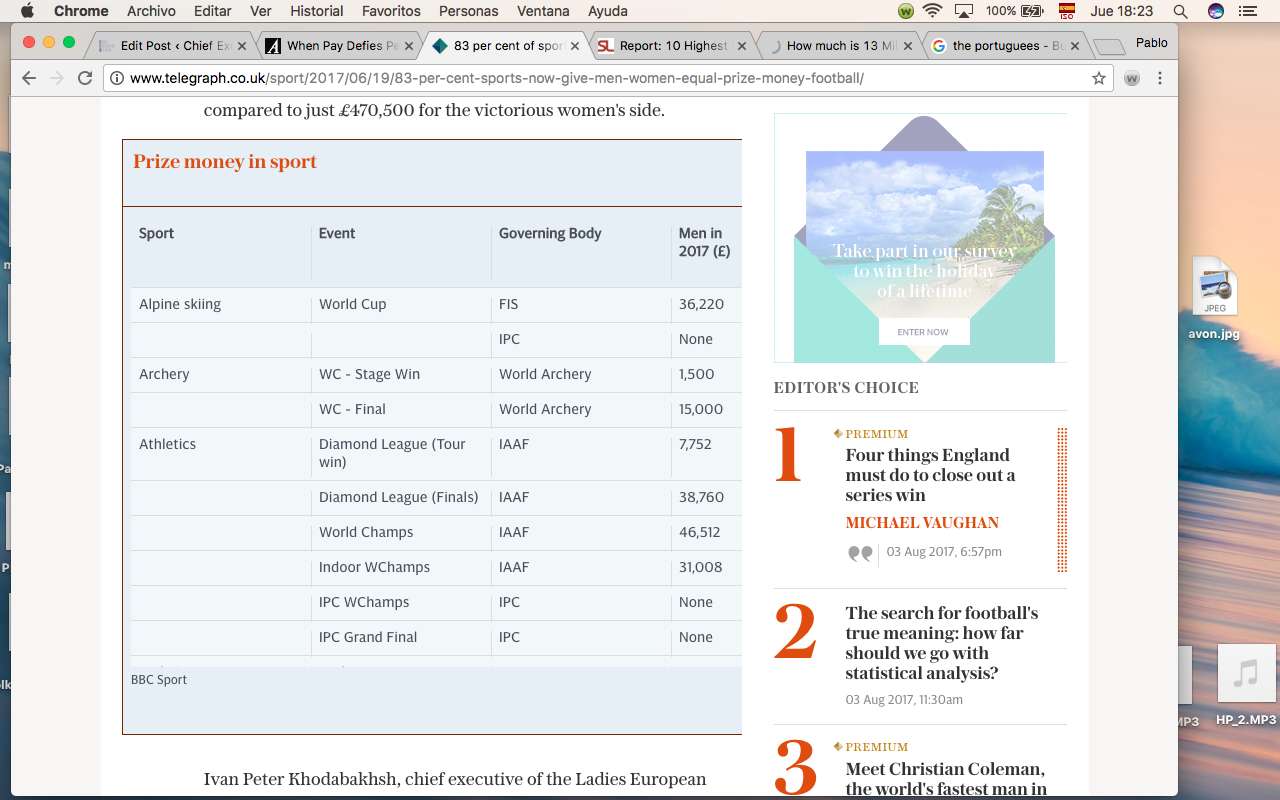The width and height of the screenshot is (1280, 800).
Task: Click the BBC Sport source credit
Action: (159, 680)
